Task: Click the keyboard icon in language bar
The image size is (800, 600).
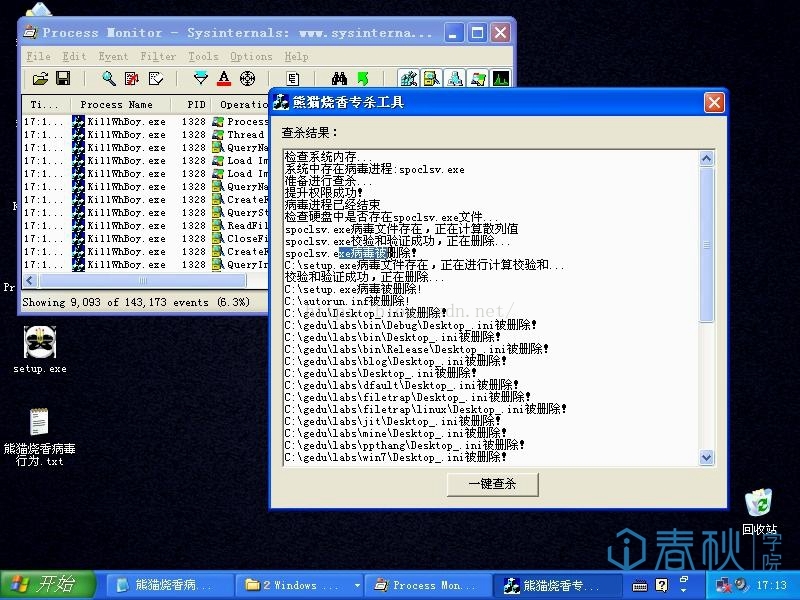Action: click(x=640, y=586)
